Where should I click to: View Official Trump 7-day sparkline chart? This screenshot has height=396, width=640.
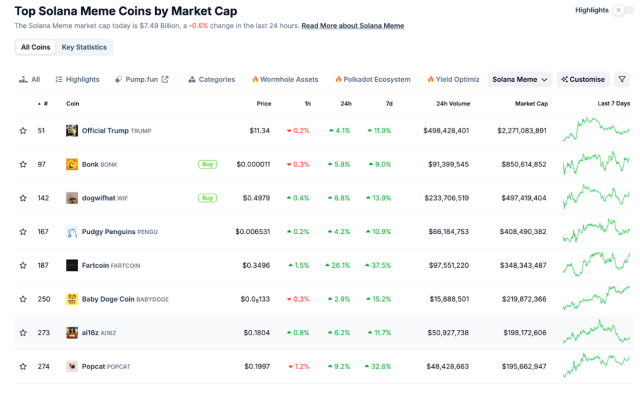click(596, 129)
